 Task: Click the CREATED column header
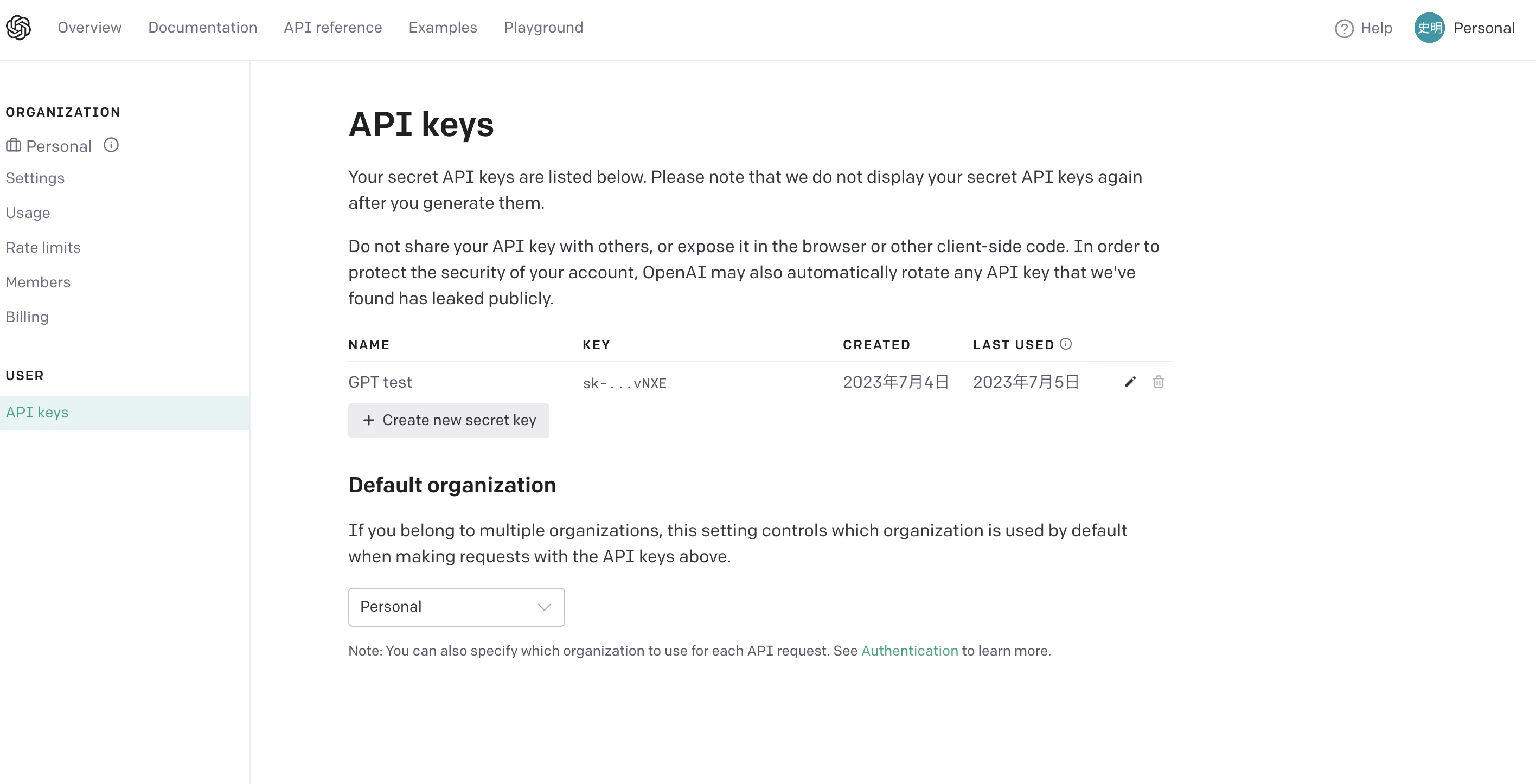(x=876, y=345)
